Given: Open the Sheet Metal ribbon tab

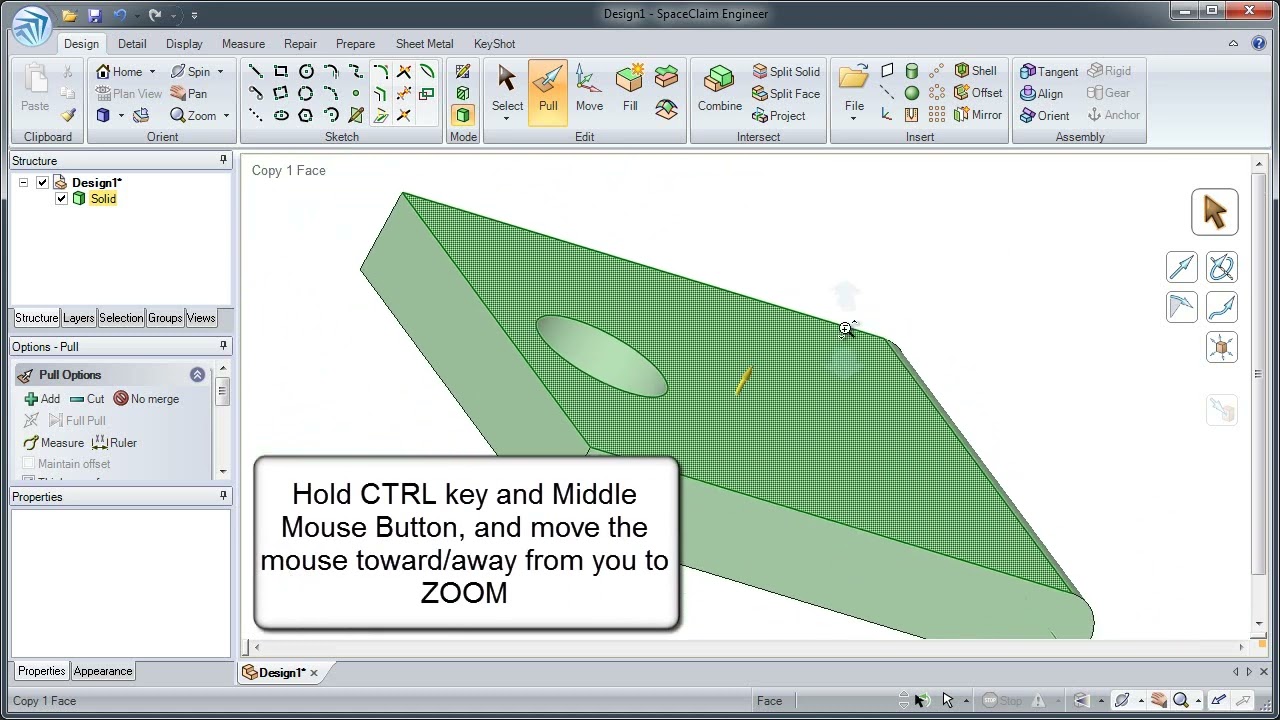Looking at the screenshot, I should click(x=424, y=44).
